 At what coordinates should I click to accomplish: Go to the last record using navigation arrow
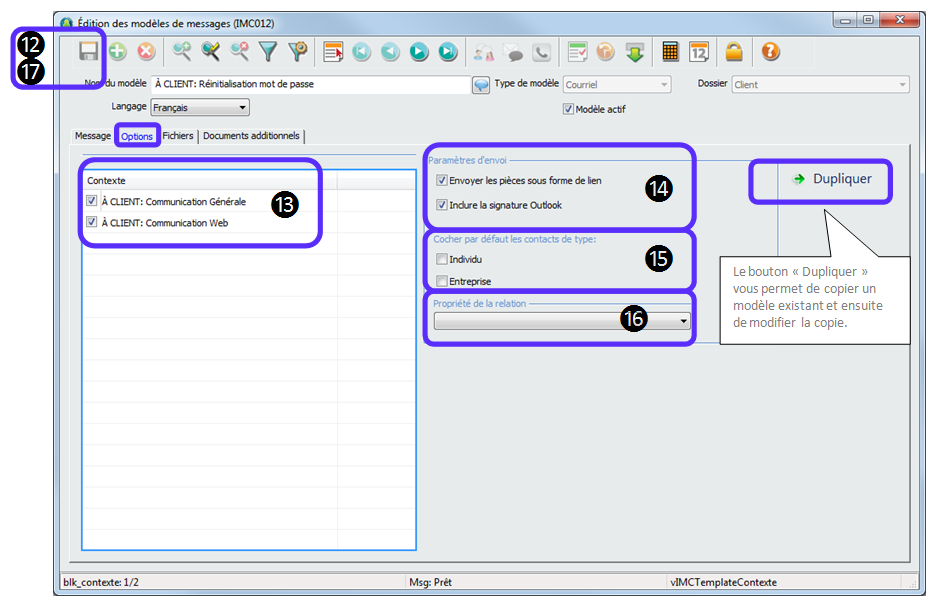(x=447, y=52)
